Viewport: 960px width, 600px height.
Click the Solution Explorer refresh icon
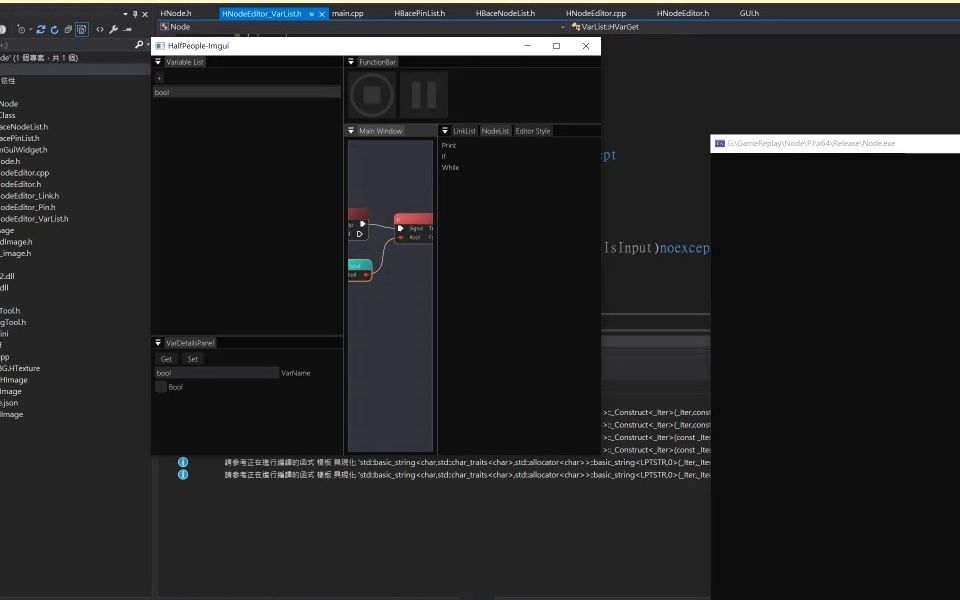[x=54, y=29]
